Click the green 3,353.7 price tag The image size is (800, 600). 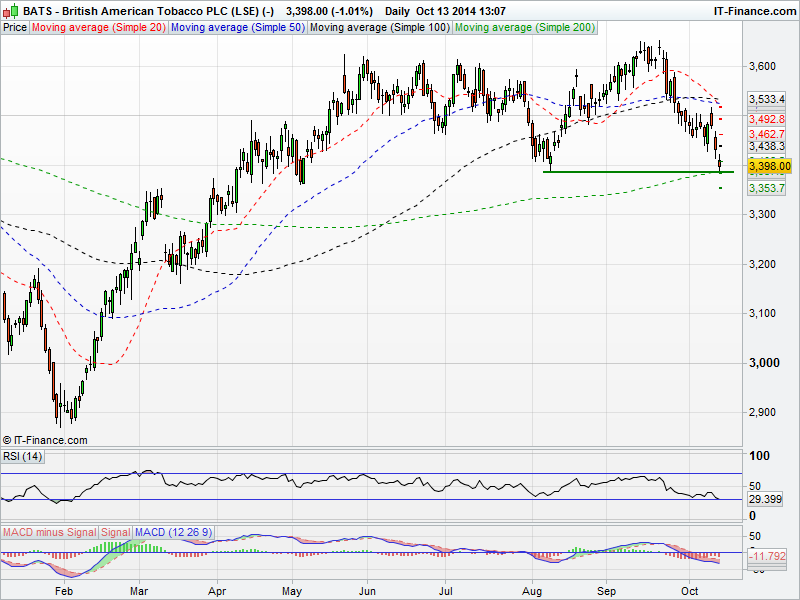point(767,188)
